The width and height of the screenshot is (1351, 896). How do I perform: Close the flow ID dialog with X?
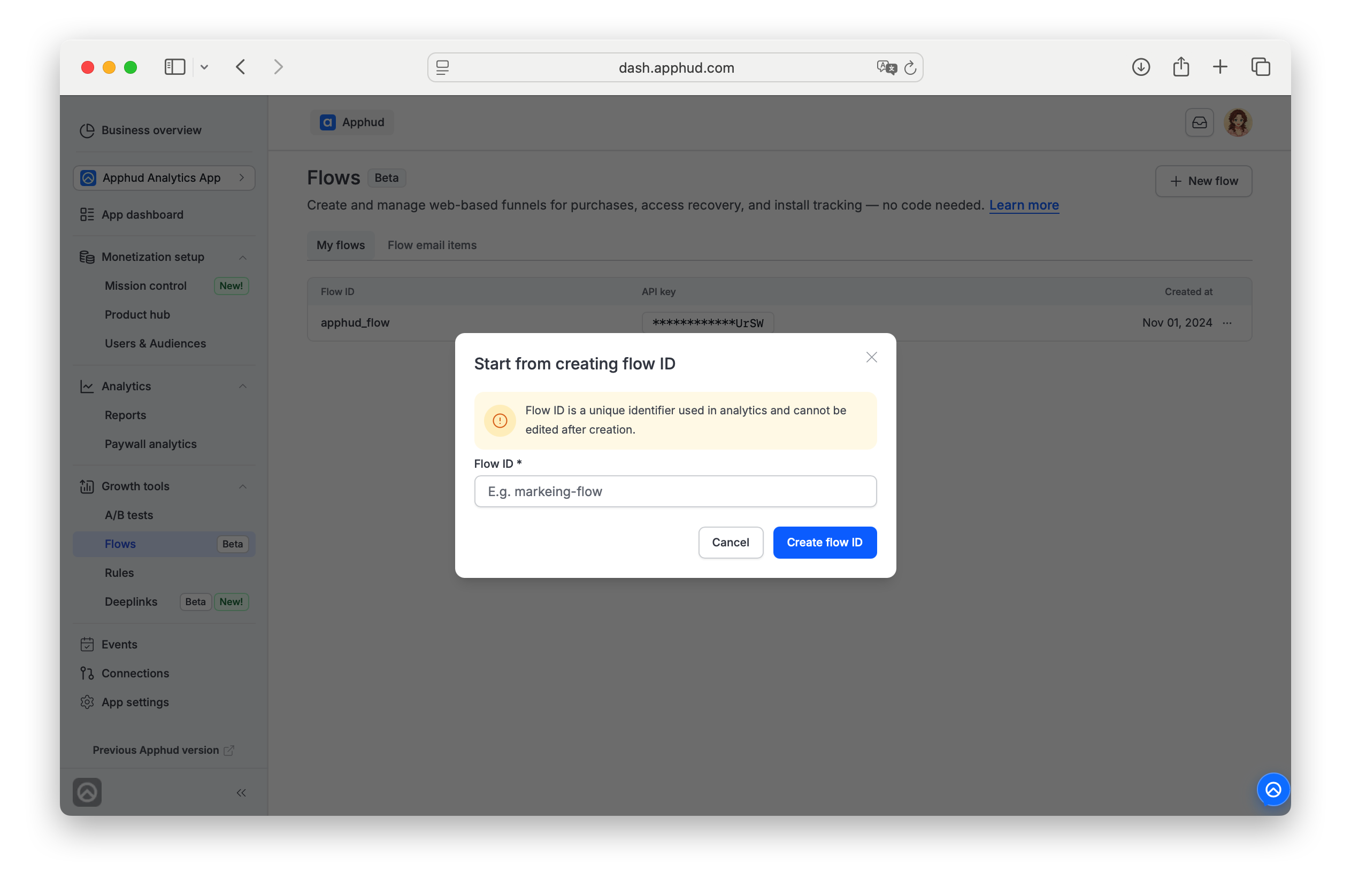click(x=871, y=357)
